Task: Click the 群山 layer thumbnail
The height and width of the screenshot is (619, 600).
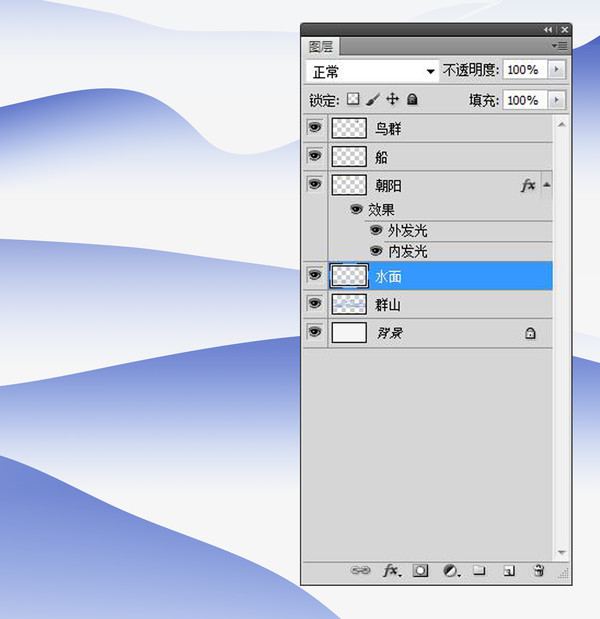Action: (349, 304)
